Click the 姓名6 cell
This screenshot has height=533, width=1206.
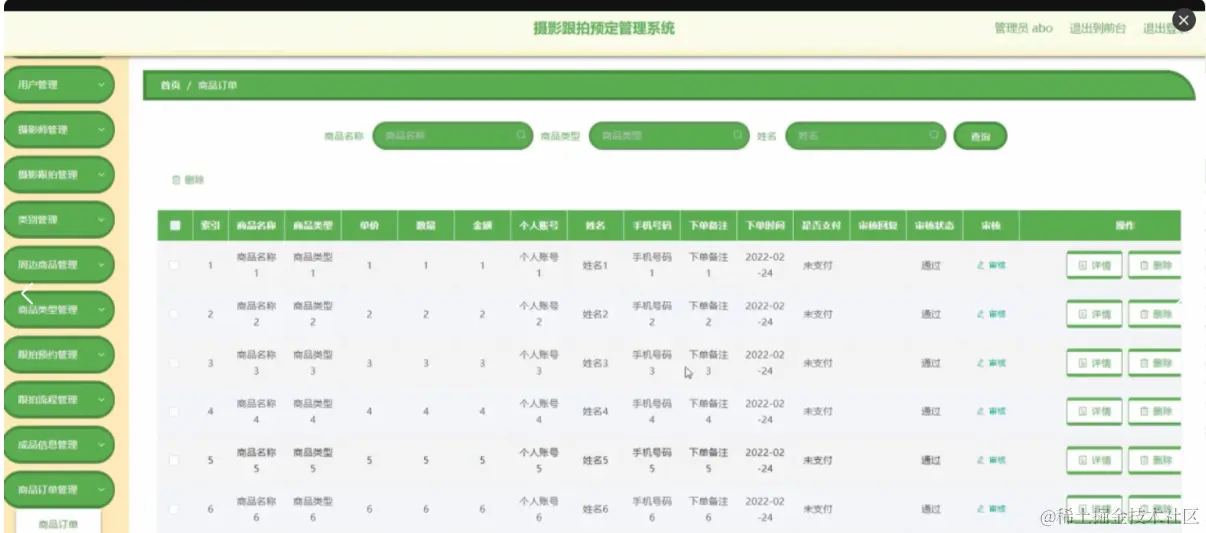(x=595, y=509)
